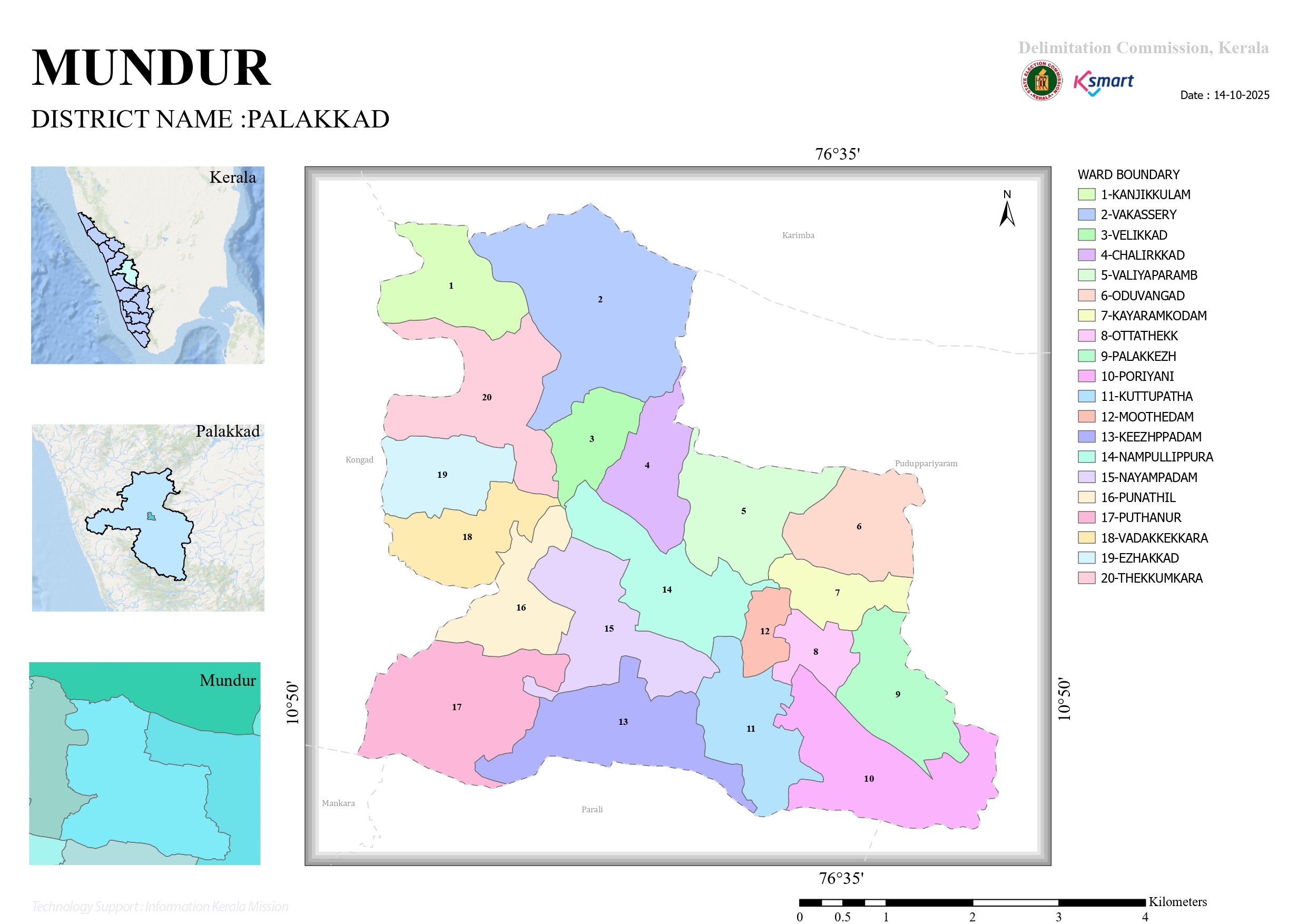The width and height of the screenshot is (1307, 924).
Task: Click the 2-VAKASSERY legend color swatch
Action: pos(1086,214)
